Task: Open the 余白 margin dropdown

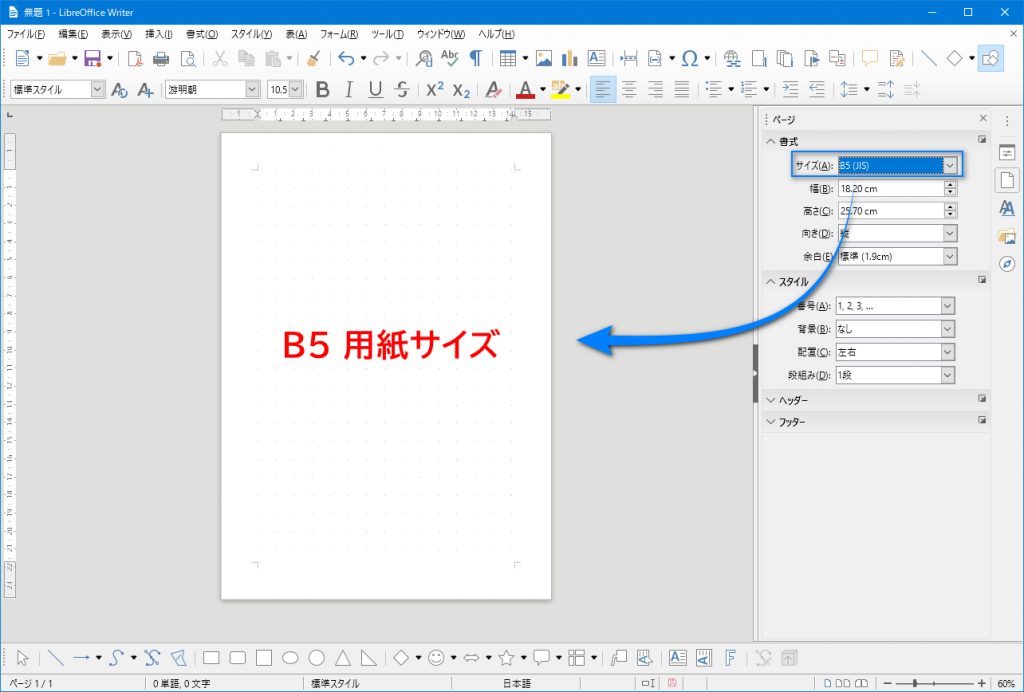Action: pos(948,257)
